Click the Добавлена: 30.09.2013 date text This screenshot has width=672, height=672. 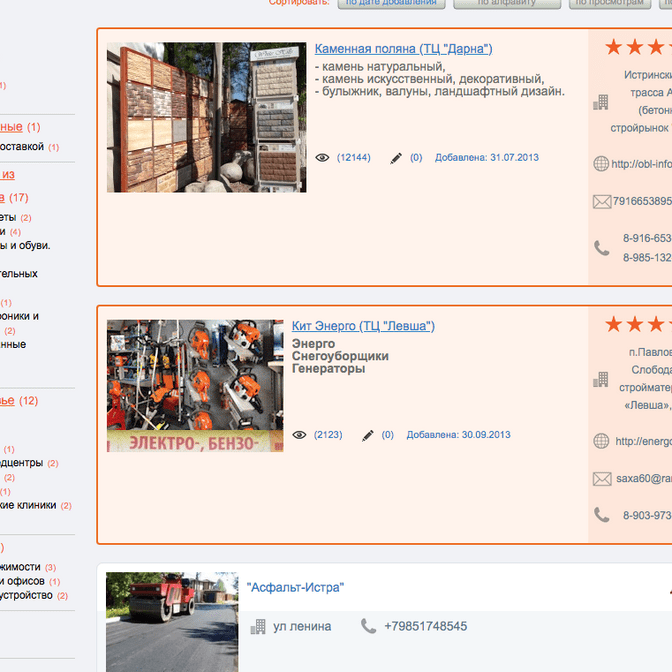pos(458,435)
